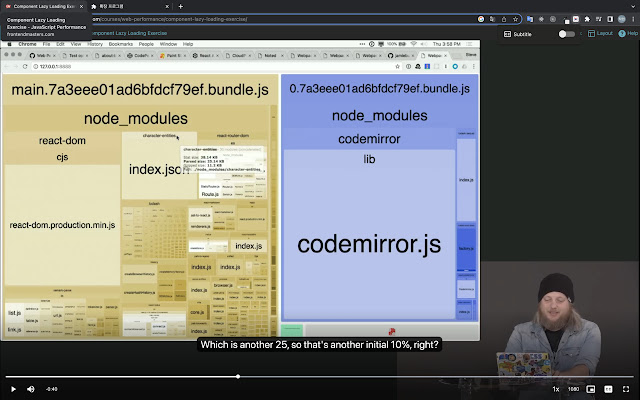
Task: Mute the video volume icon
Action: tap(30, 388)
